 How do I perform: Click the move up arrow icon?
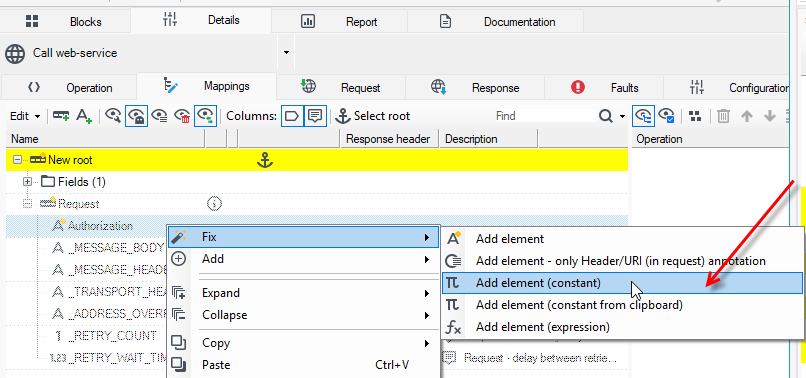747,116
